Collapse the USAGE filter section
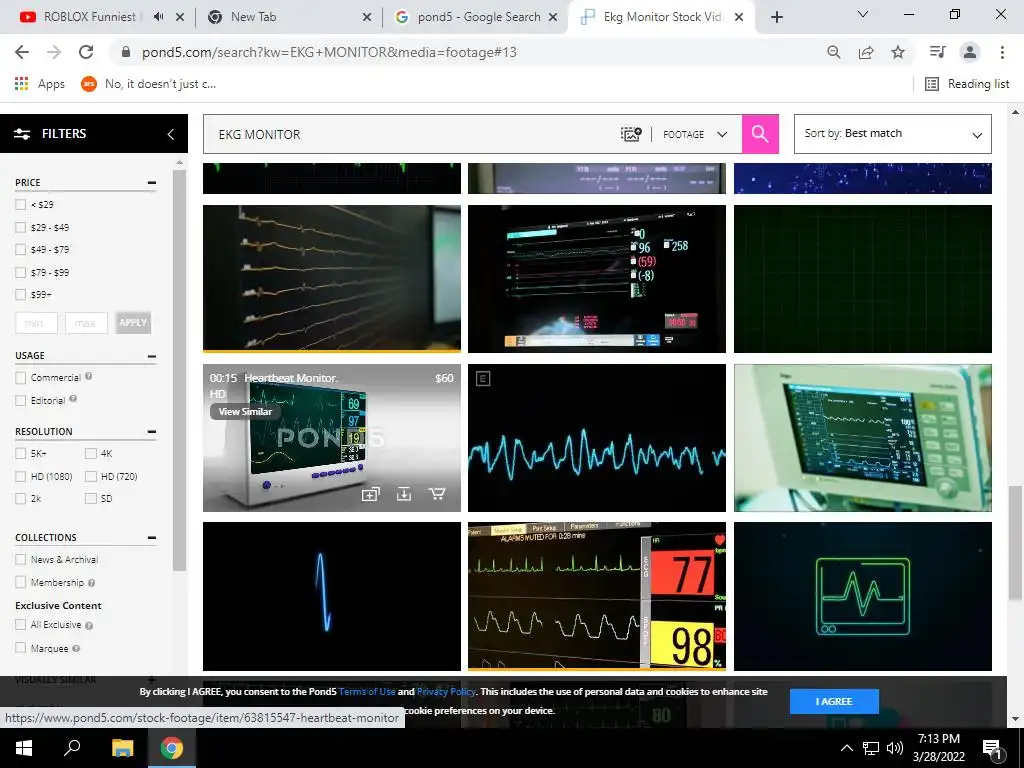Image resolution: width=1024 pixels, height=768 pixels. click(152, 356)
